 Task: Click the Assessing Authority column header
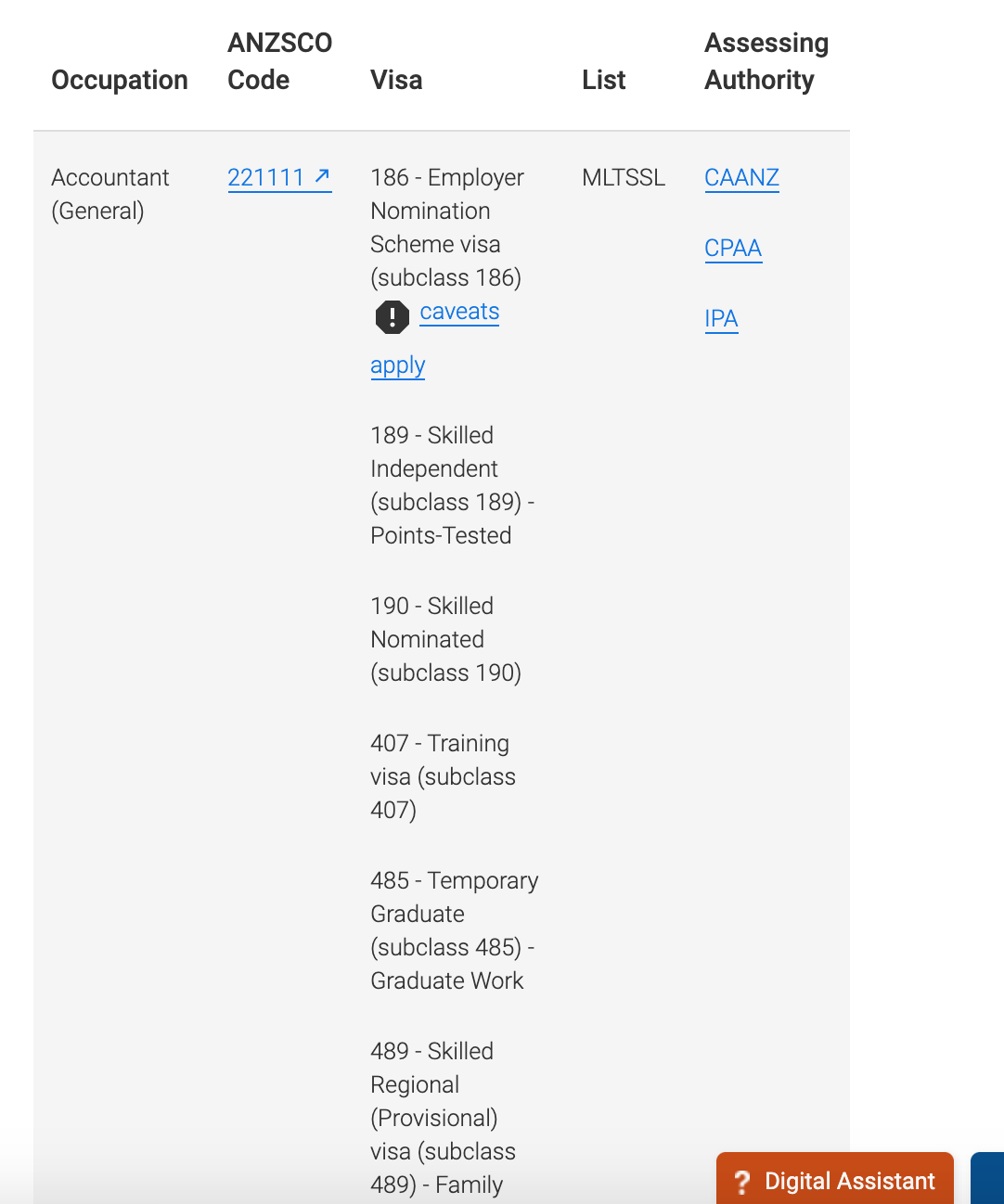pos(766,61)
